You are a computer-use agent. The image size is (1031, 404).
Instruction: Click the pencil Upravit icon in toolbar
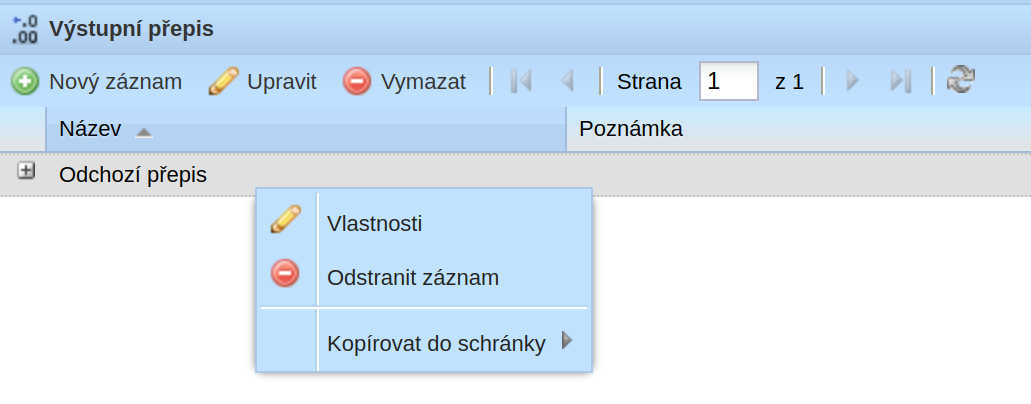tap(224, 82)
